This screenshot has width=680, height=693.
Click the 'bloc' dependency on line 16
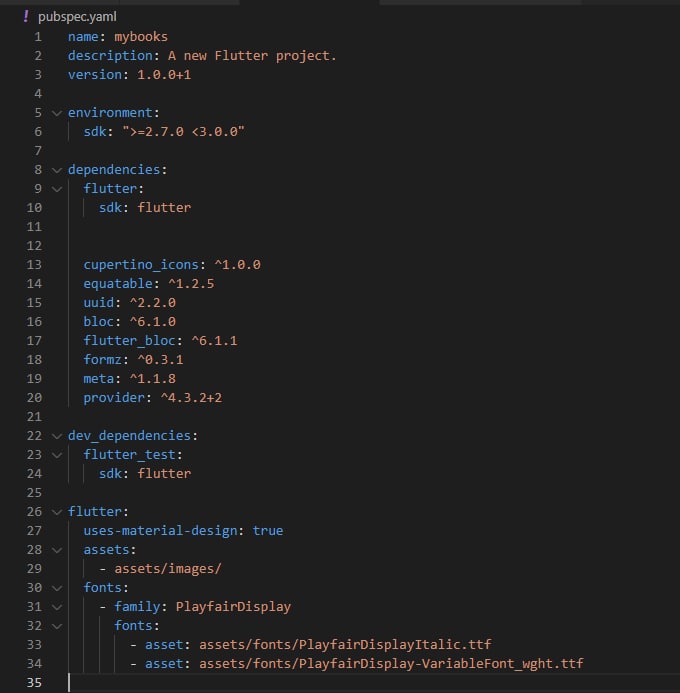[x=99, y=322]
